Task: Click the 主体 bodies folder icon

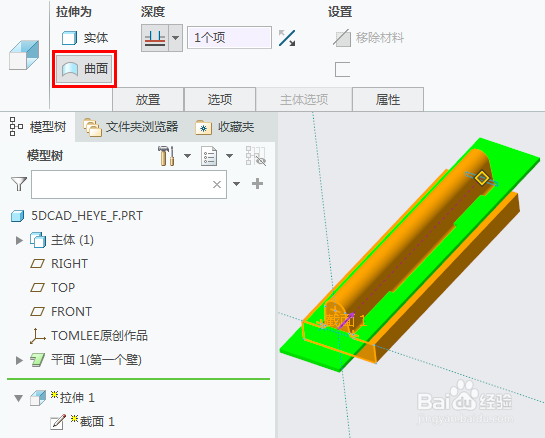Action: tap(38, 240)
